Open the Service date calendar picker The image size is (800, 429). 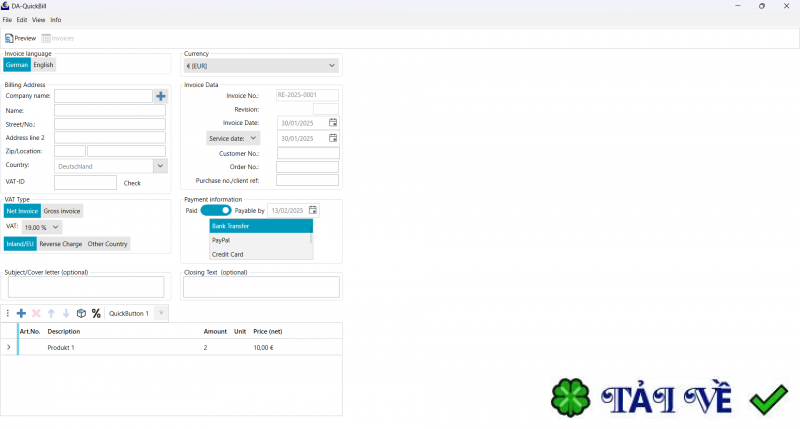tap(333, 138)
